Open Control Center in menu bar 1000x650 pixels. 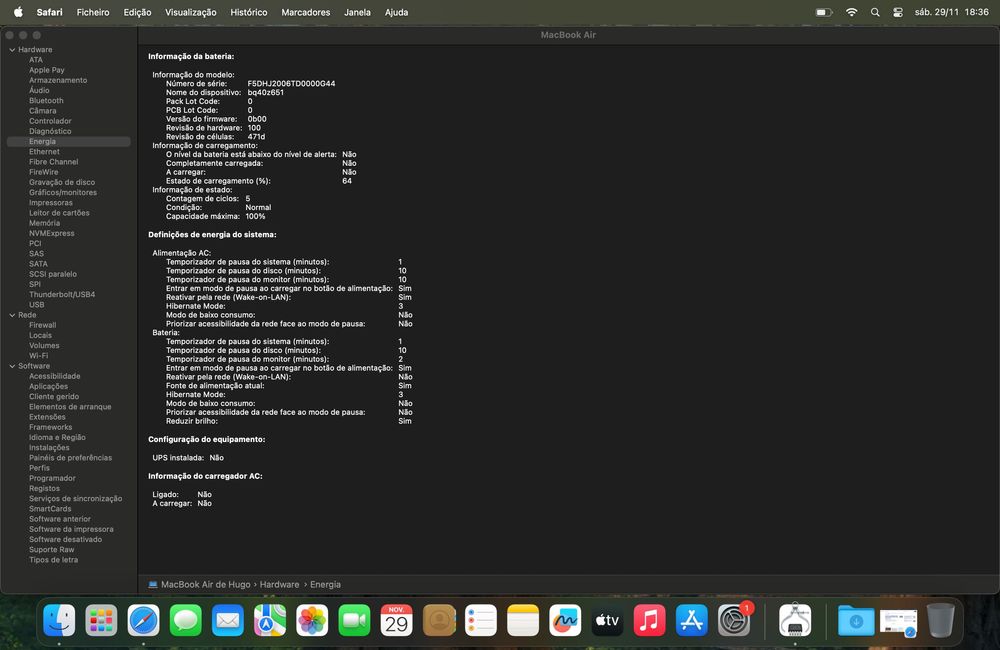[x=898, y=12]
